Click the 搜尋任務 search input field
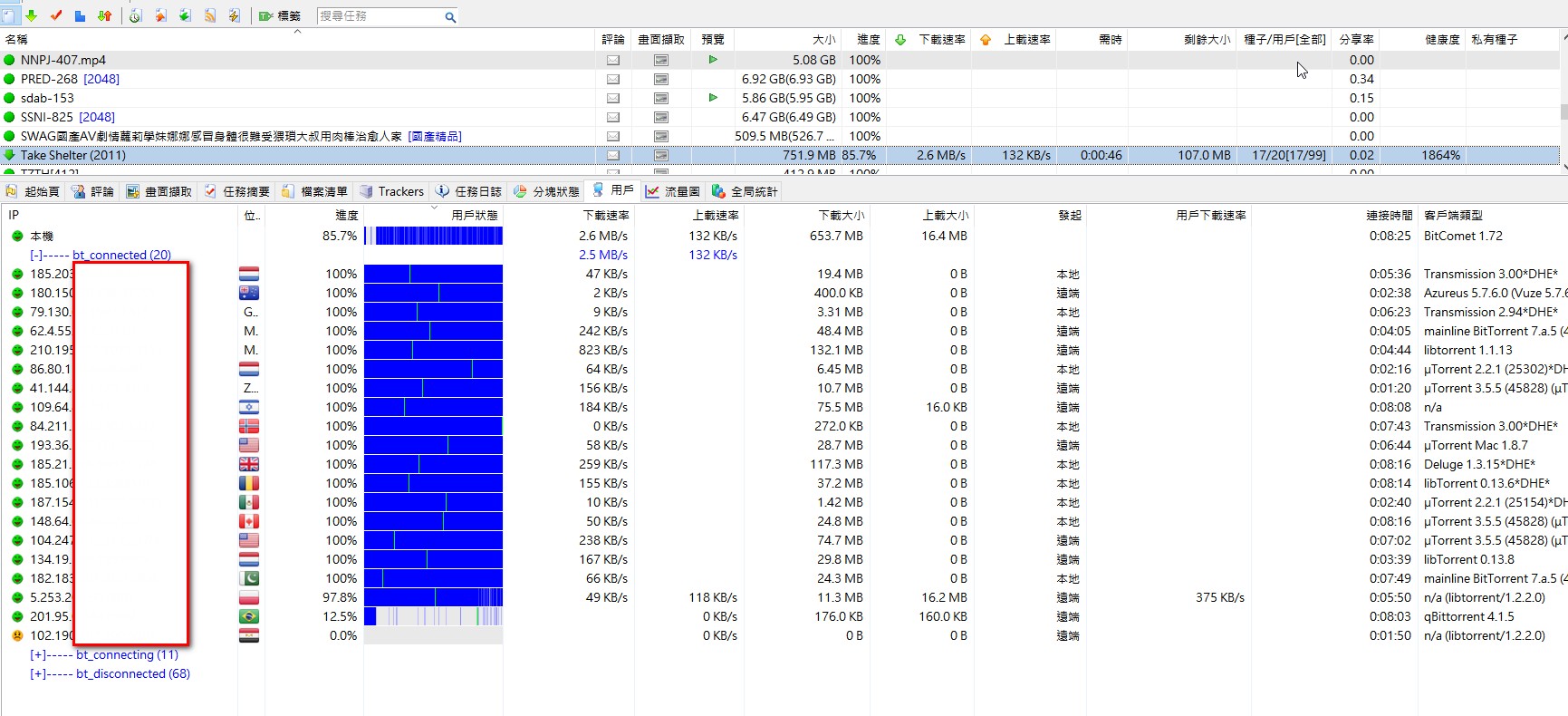1568x716 pixels. coord(379,16)
